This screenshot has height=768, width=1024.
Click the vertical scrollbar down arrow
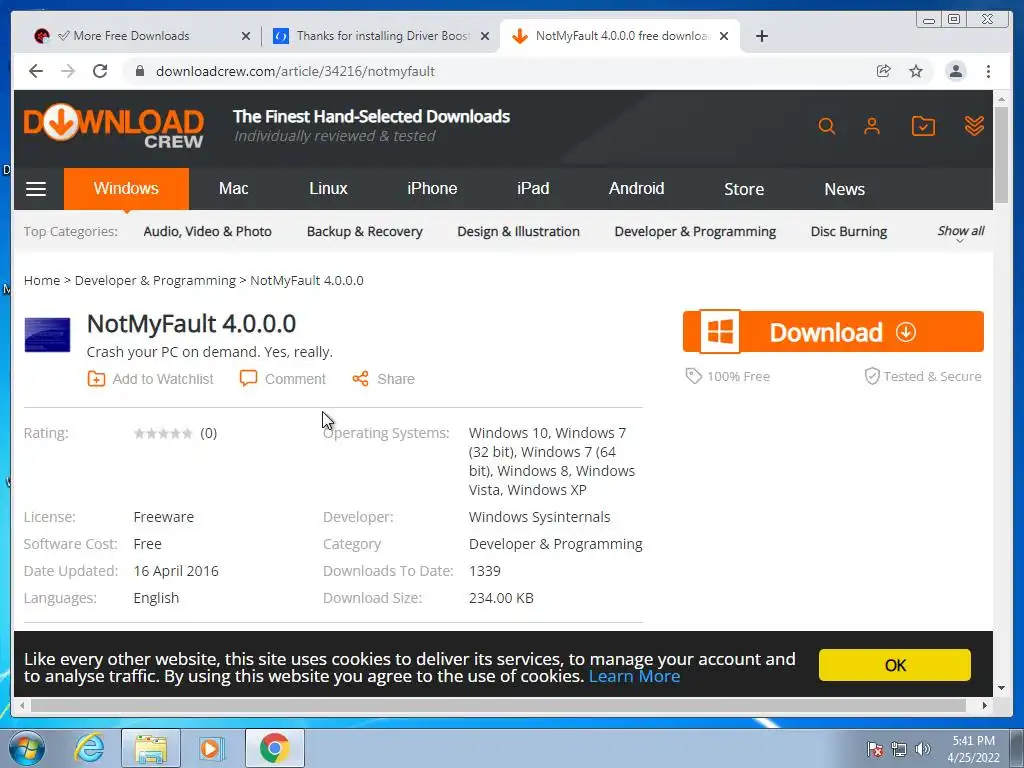[1001, 688]
